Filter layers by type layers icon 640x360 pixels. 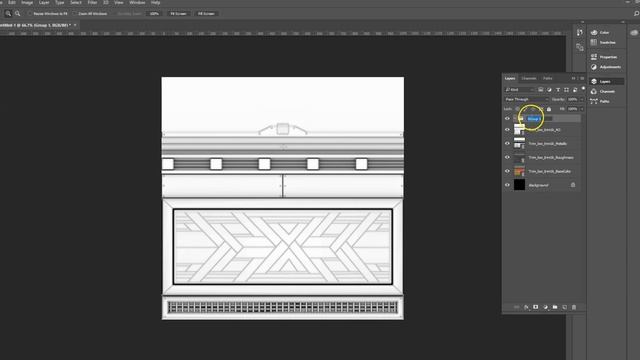[558, 89]
